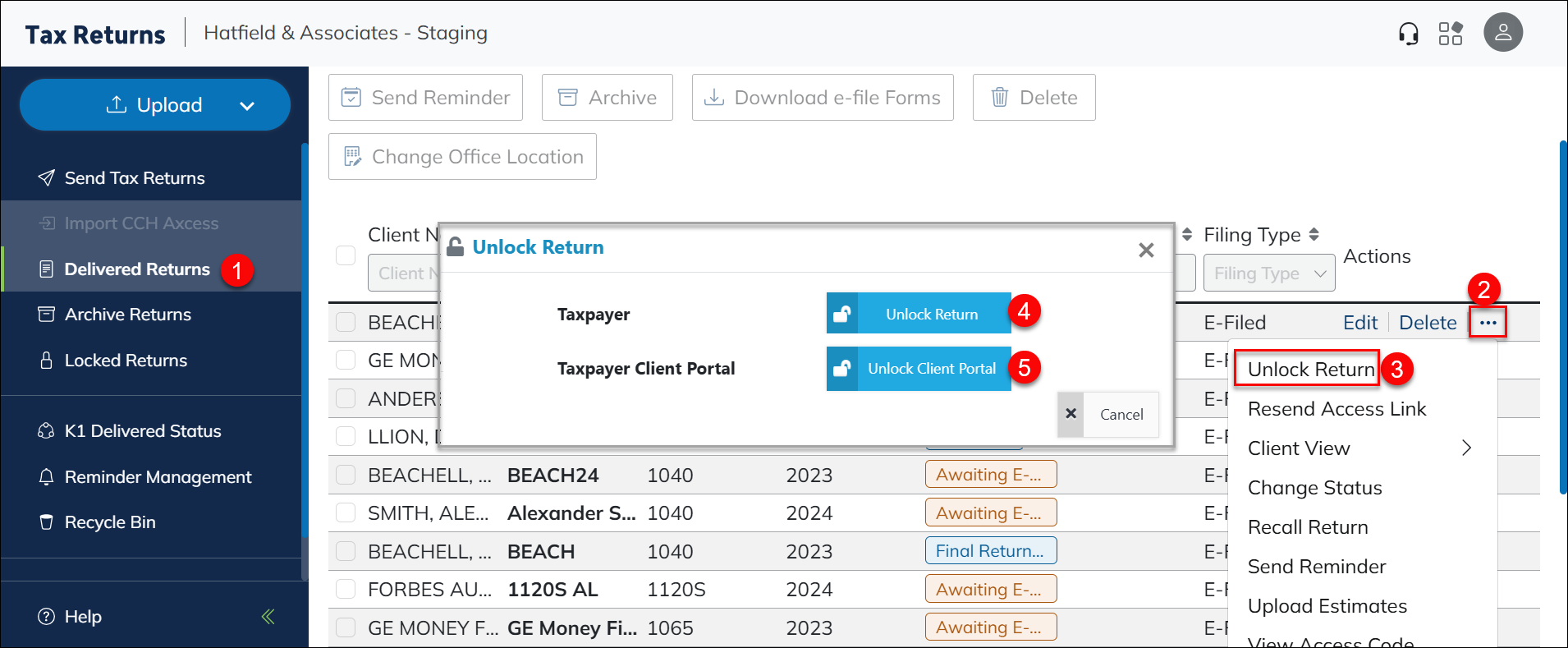Expand the Upload dropdown arrow
1568x648 pixels.
tap(247, 106)
